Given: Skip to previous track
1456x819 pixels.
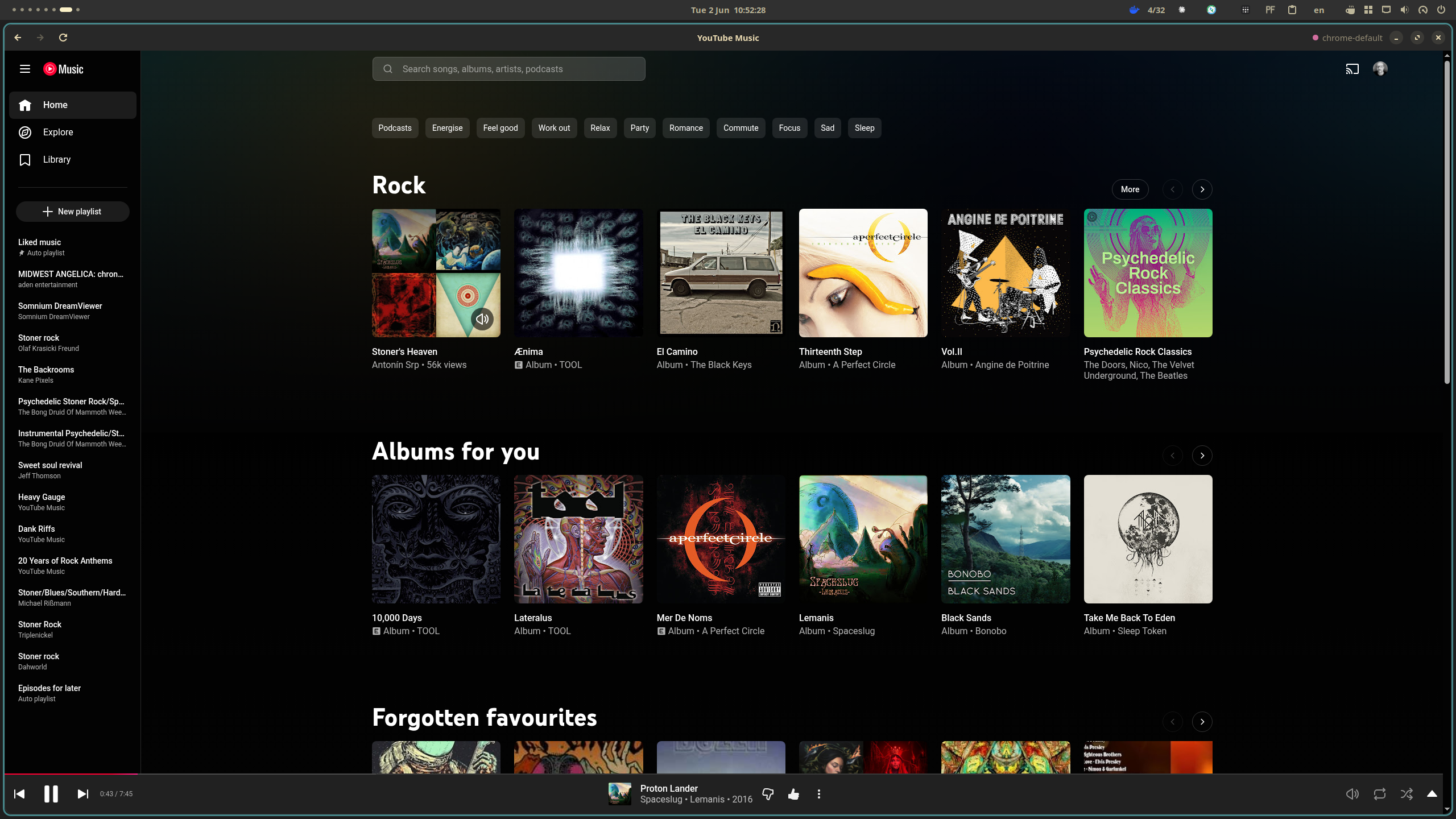Looking at the screenshot, I should [19, 793].
